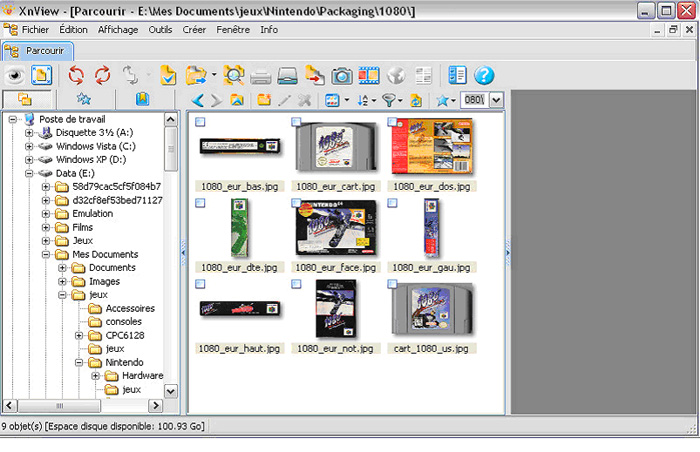
Task: Click the eye viewer icon in toolbar
Action: point(15,75)
